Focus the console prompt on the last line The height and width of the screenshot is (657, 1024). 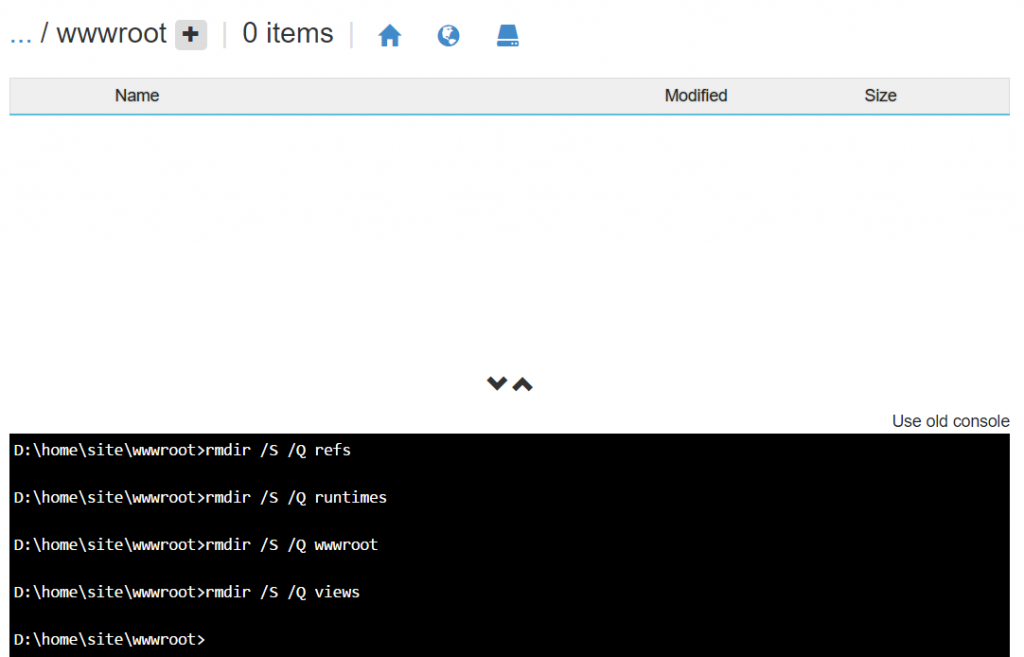click(110, 639)
